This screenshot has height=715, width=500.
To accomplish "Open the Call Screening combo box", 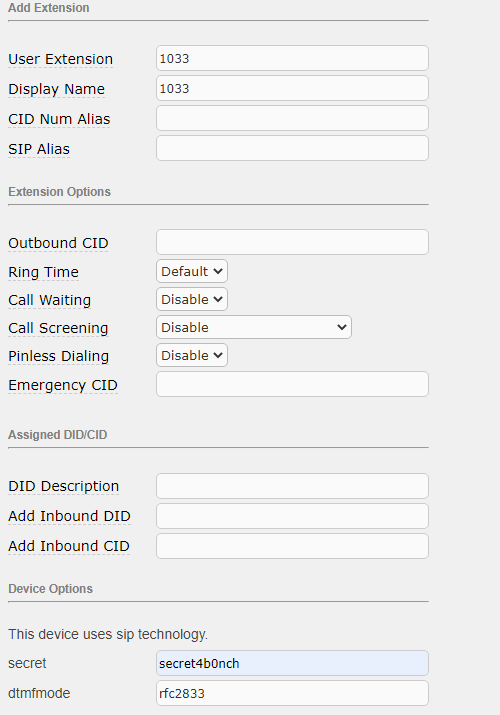I will 254,327.
